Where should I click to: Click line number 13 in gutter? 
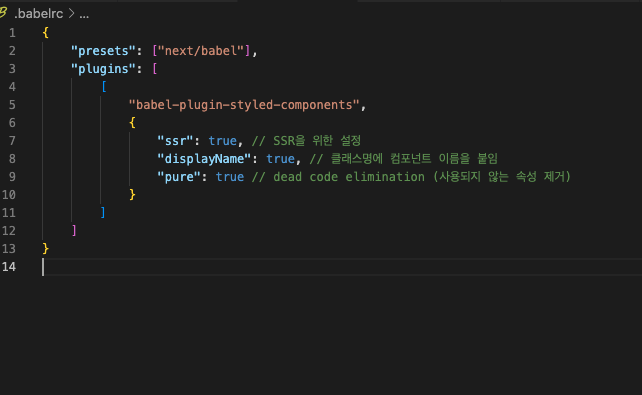9,249
